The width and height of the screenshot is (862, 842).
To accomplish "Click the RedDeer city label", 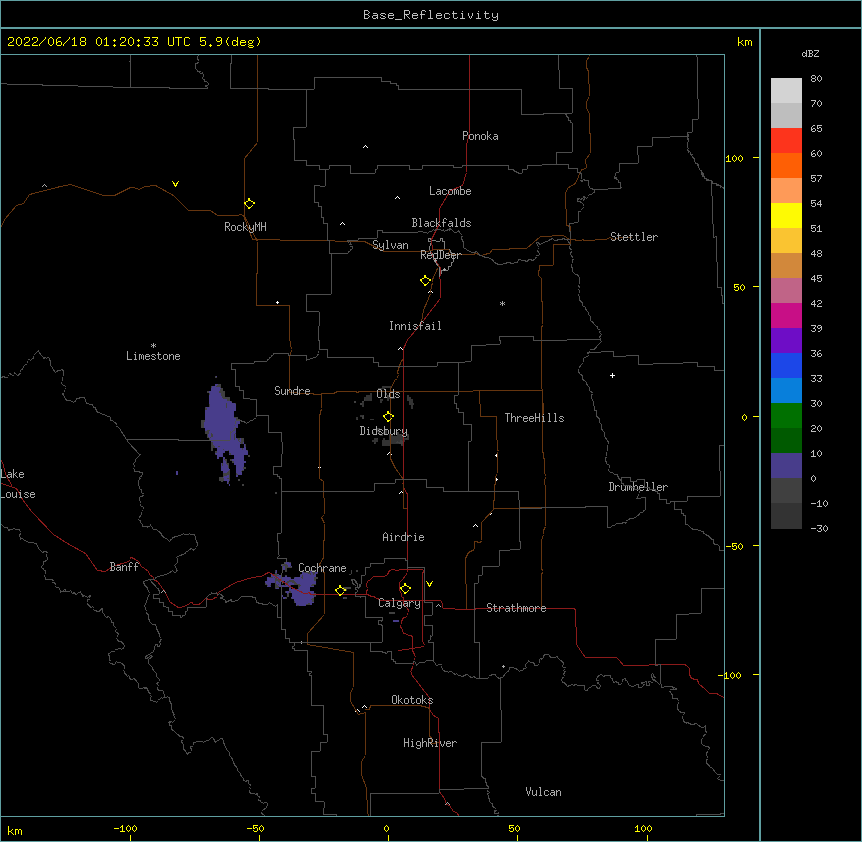I will (x=440, y=255).
